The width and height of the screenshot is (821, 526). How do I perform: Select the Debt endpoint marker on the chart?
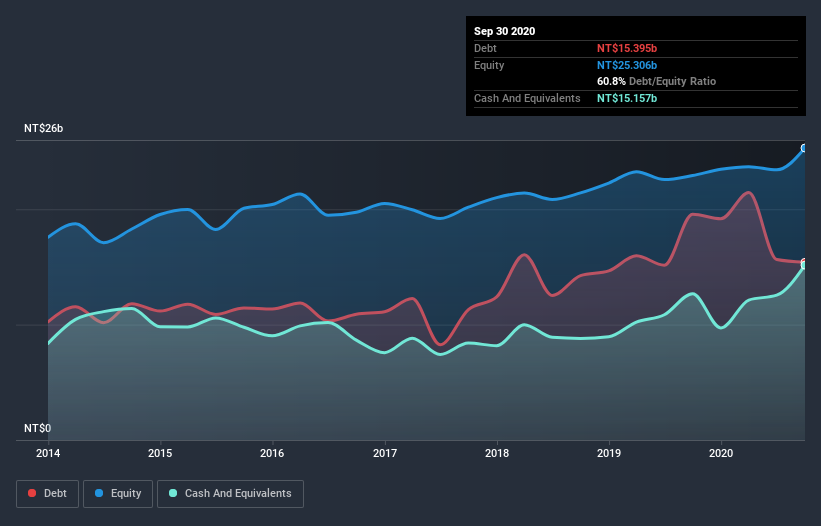point(804,262)
